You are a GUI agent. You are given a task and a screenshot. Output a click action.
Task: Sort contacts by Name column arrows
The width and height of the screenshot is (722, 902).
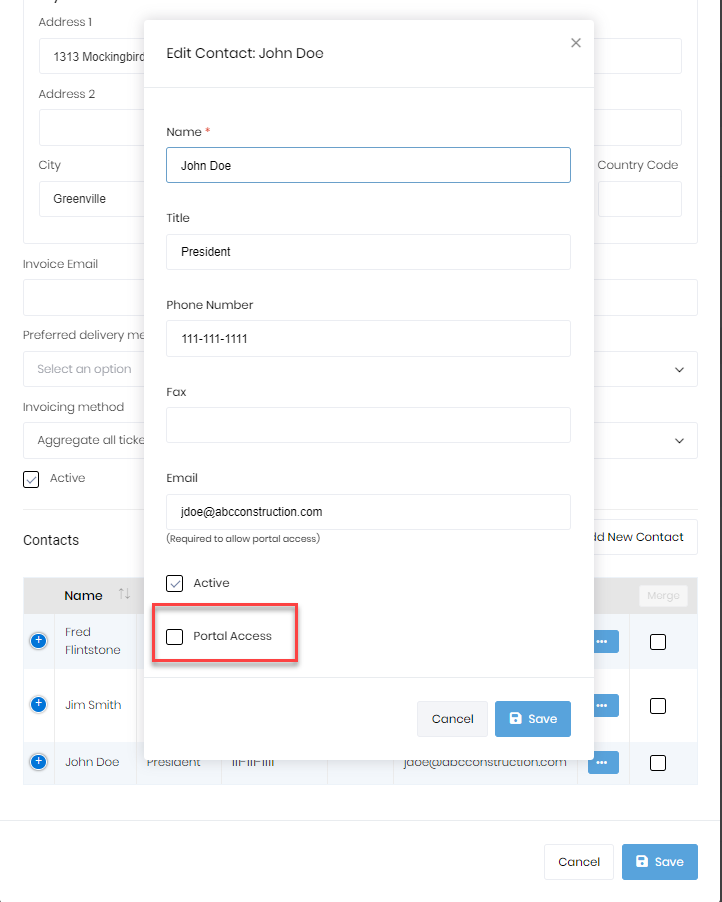(124, 594)
